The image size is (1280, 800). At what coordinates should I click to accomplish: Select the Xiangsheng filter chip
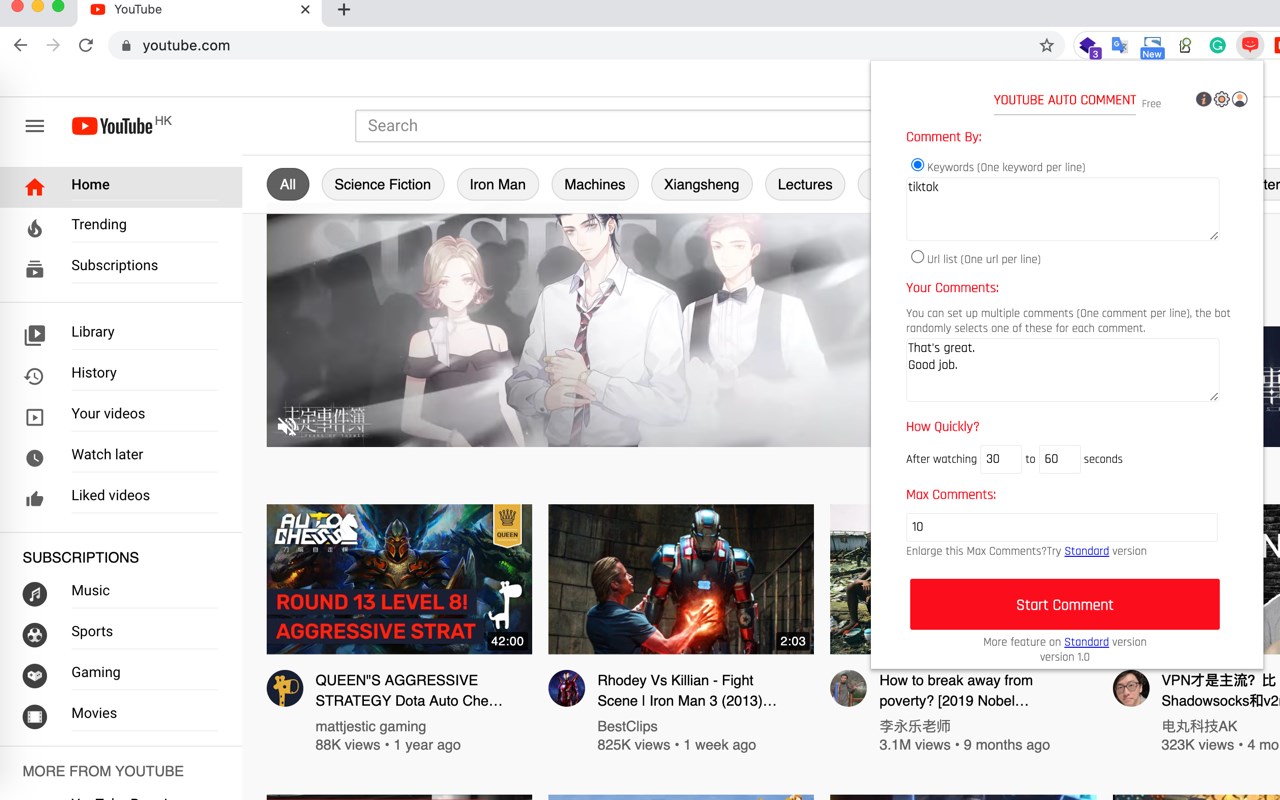click(702, 184)
